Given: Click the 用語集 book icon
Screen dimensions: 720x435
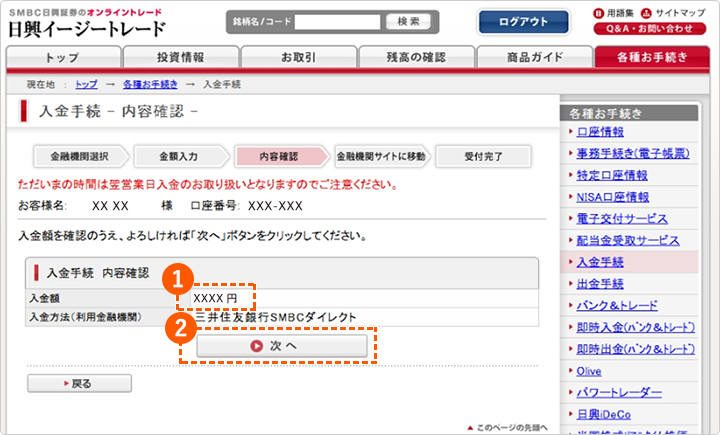Looking at the screenshot, I should pyautogui.click(x=598, y=13).
